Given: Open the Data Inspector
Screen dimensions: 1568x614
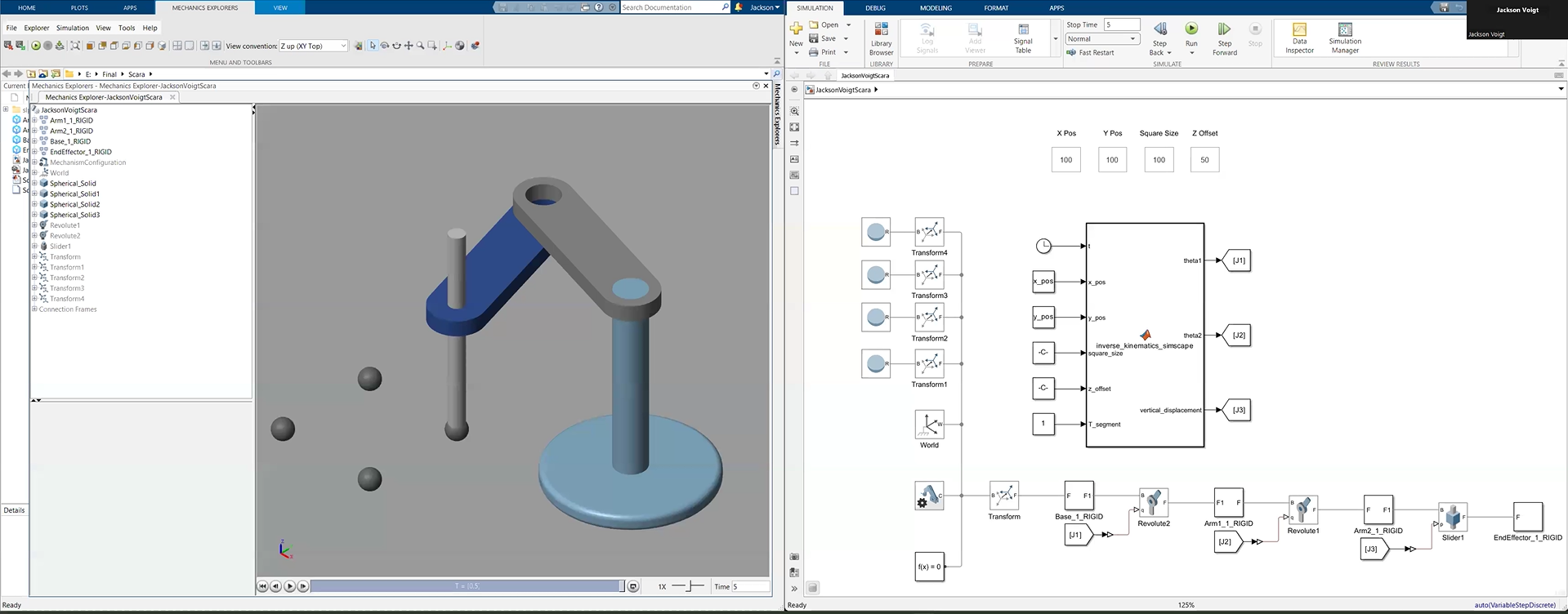Looking at the screenshot, I should 1299,38.
